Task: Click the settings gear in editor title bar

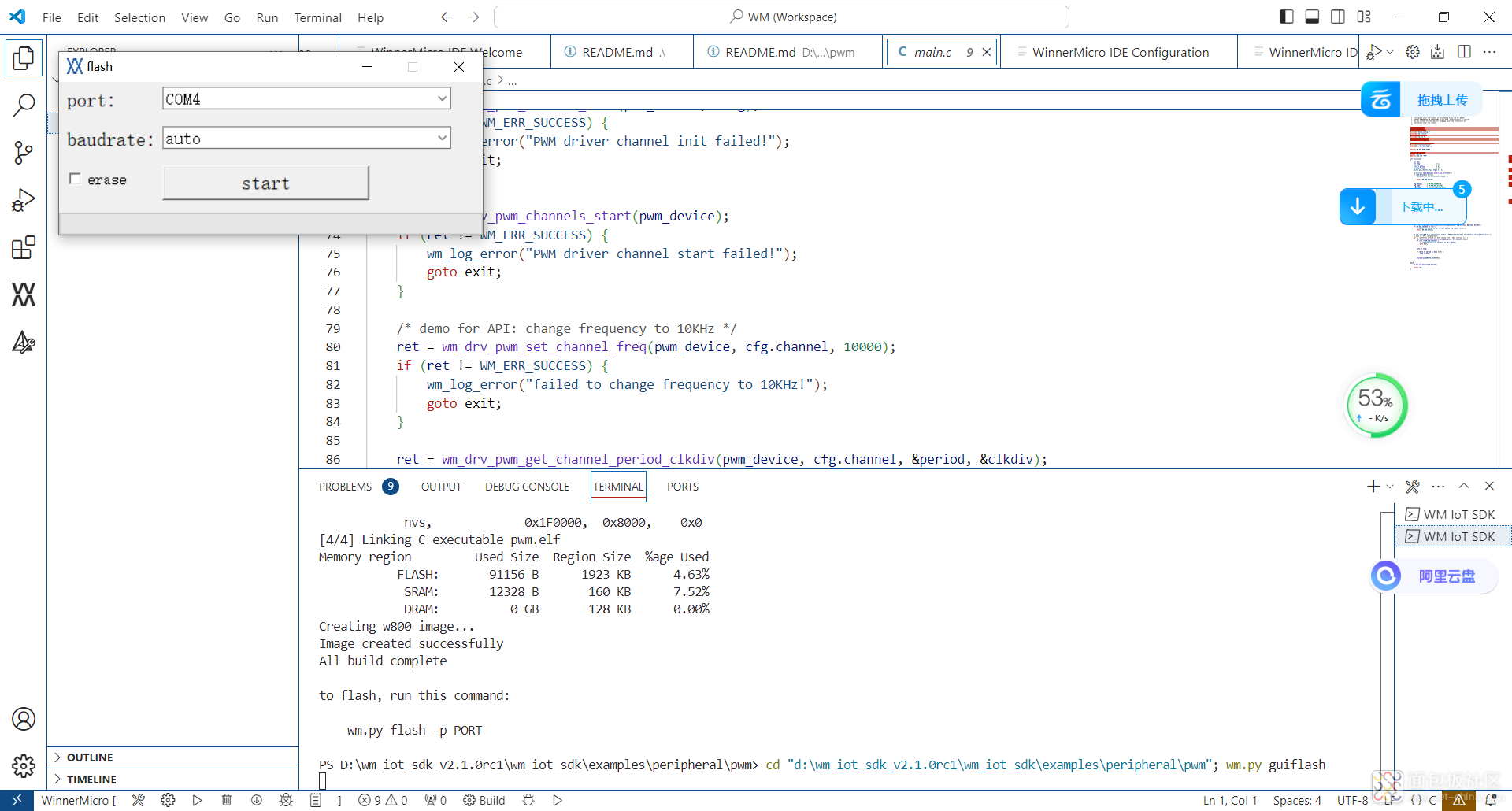Action: pos(1413,52)
